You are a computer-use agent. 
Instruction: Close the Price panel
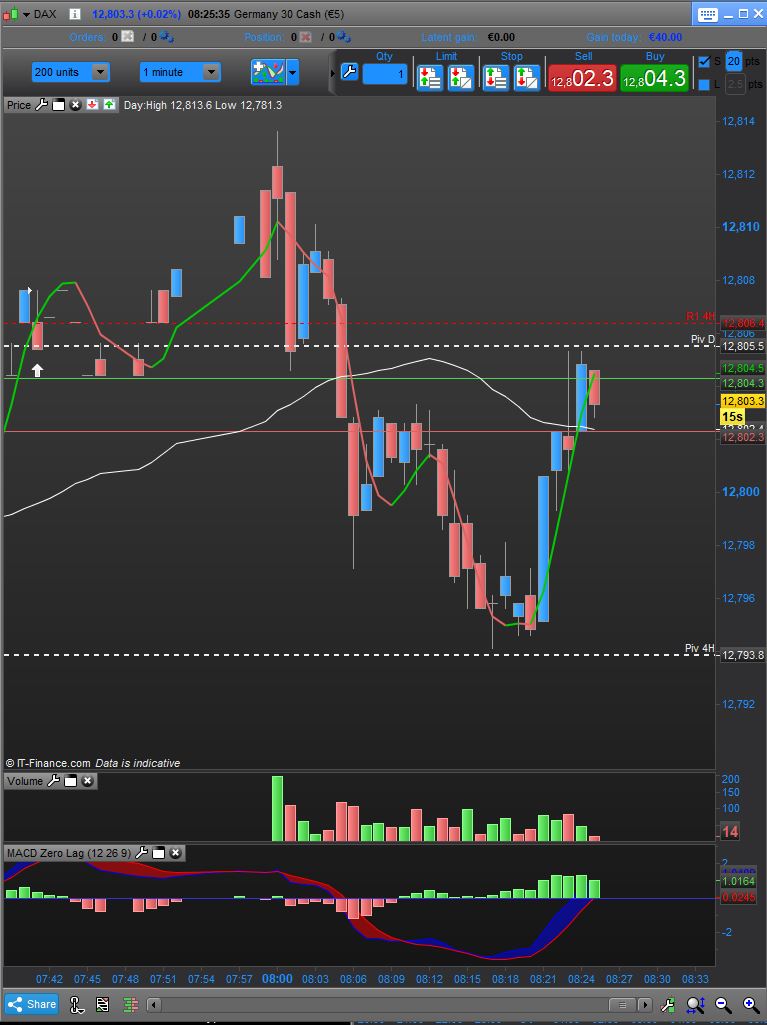click(75, 105)
